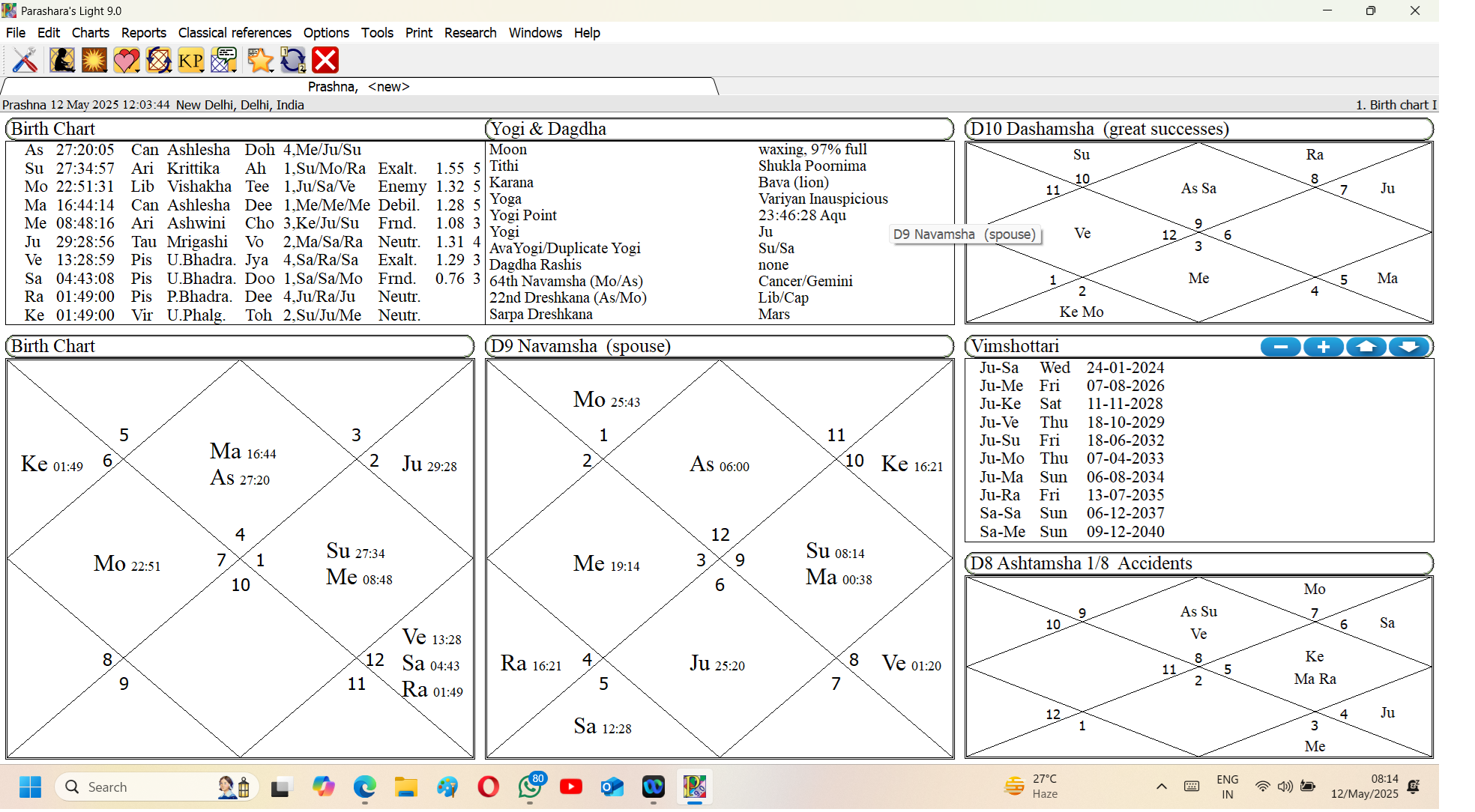
Task: Click the Vimshottari down arrow button
Action: point(1409,347)
